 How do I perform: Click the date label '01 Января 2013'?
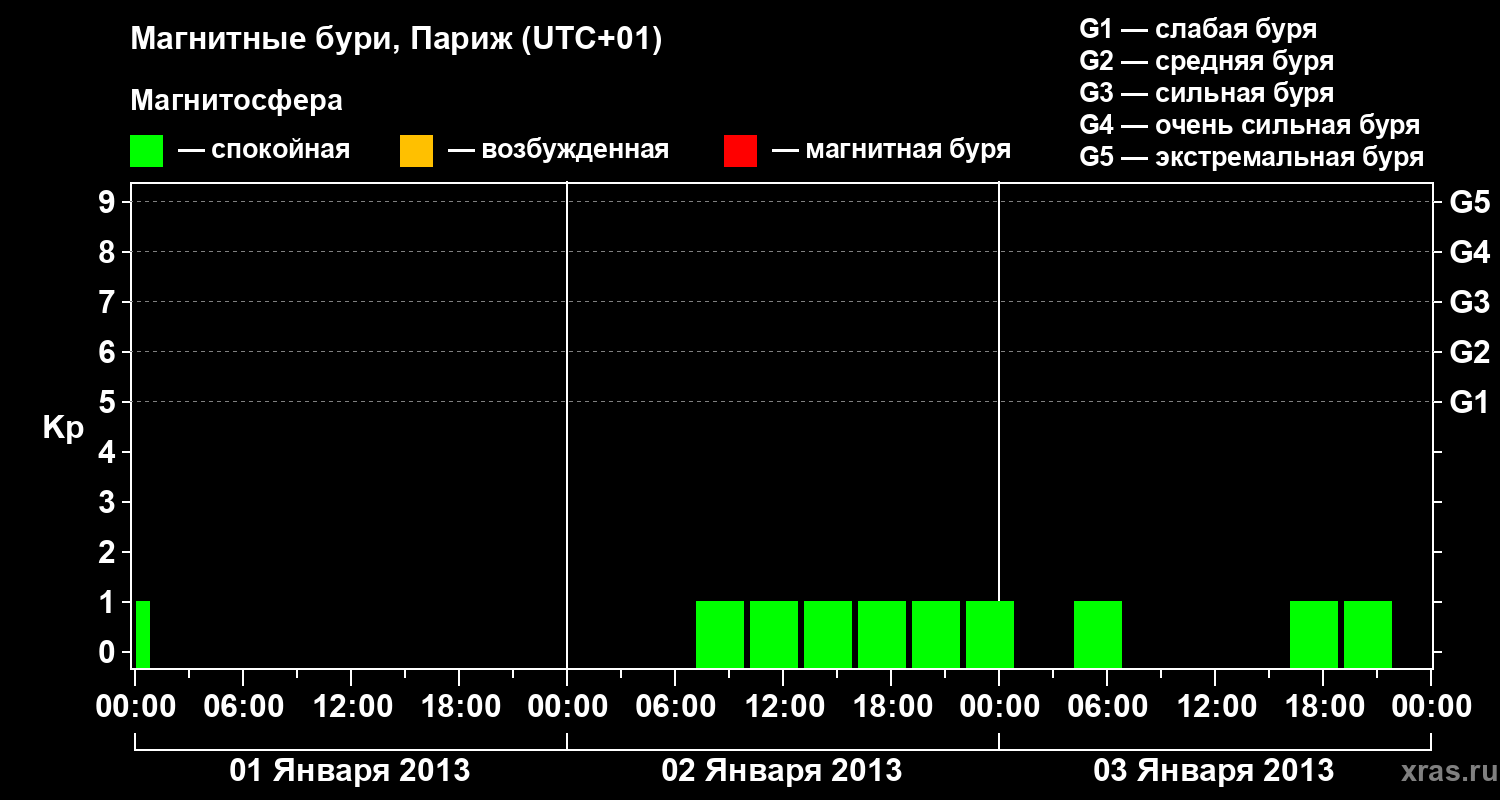point(350,770)
